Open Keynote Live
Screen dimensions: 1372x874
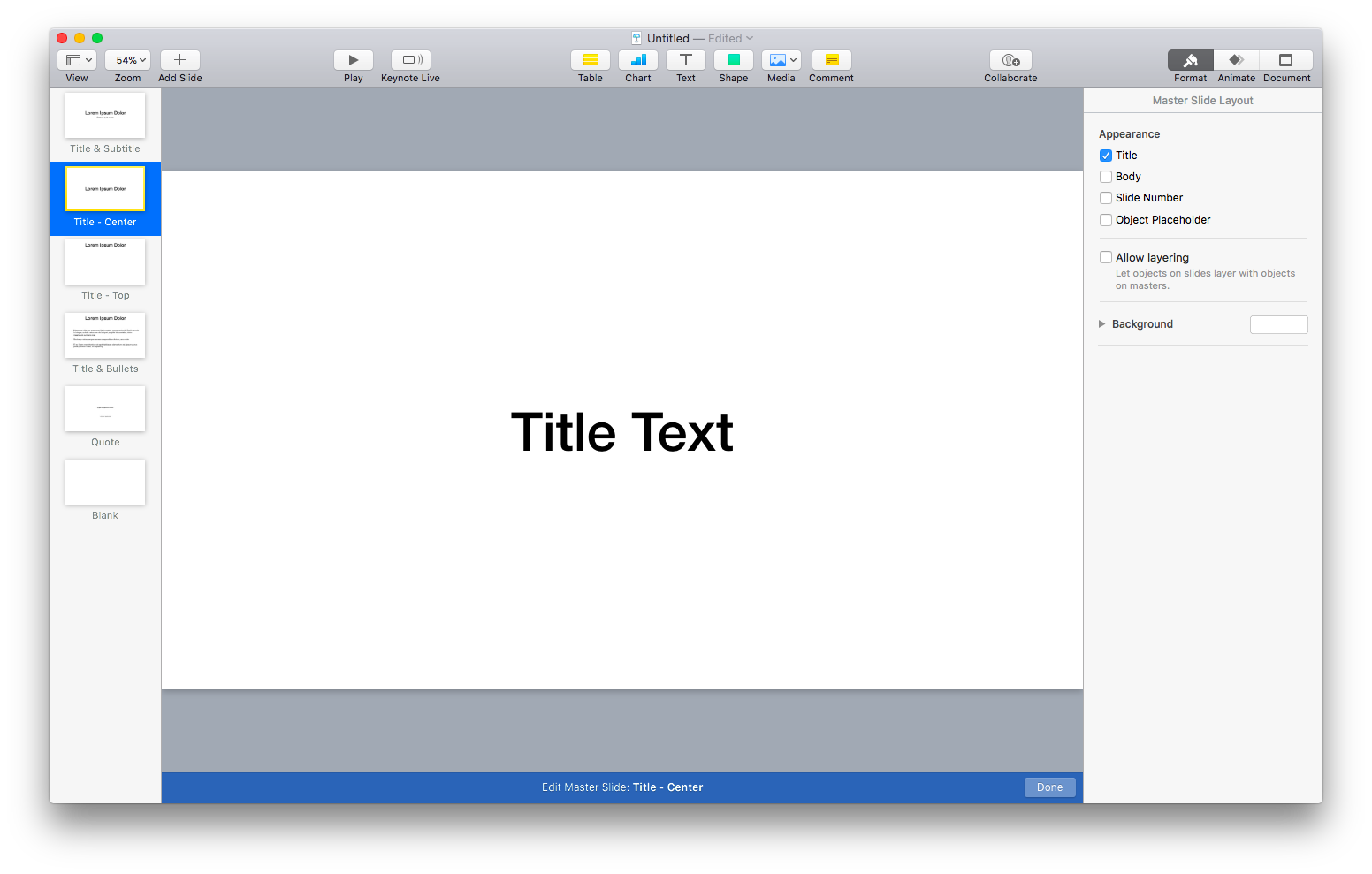click(x=411, y=60)
